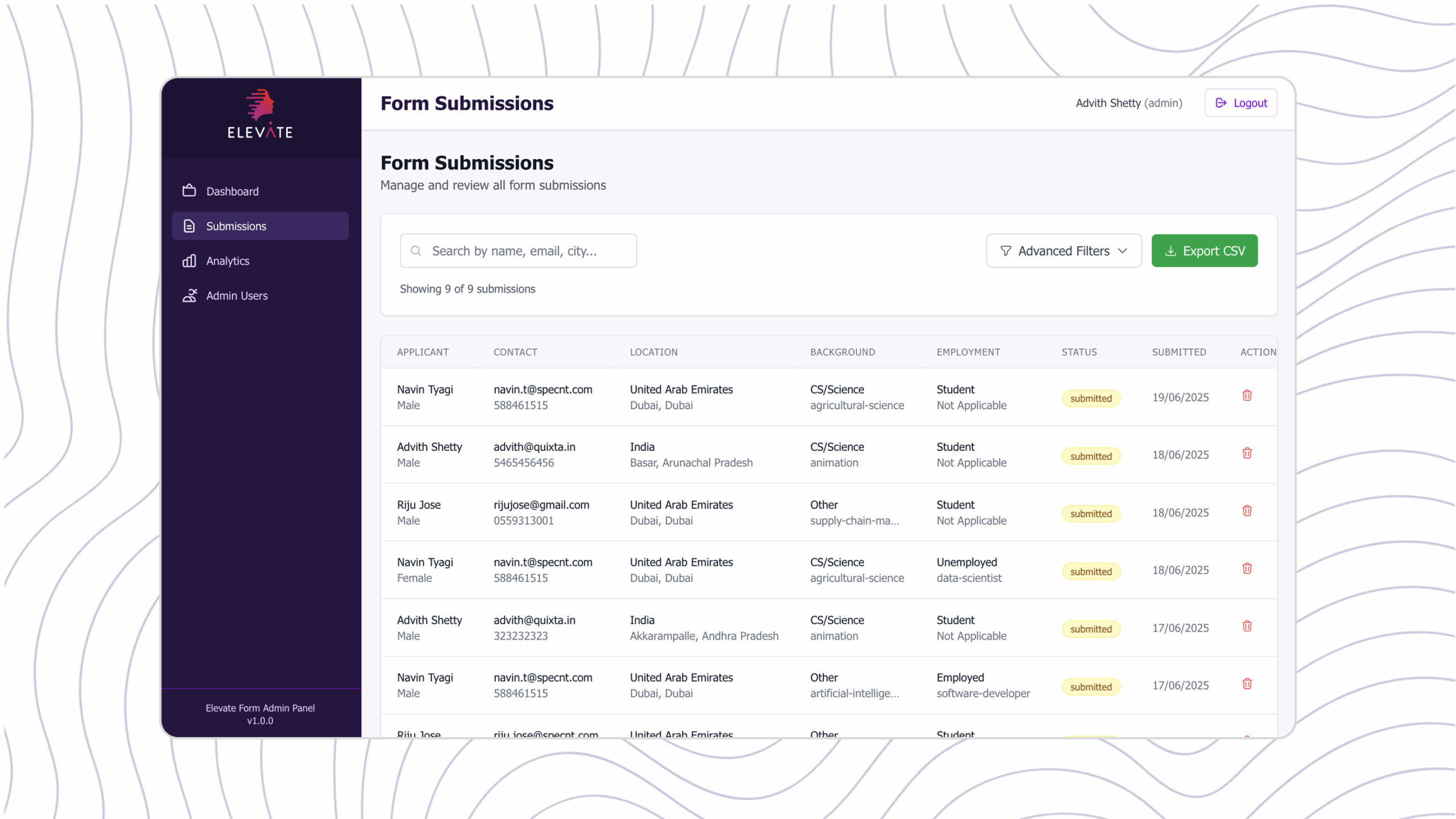The width and height of the screenshot is (1456, 819).
Task: Click the Elevate logo in sidebar
Action: [x=260, y=114]
